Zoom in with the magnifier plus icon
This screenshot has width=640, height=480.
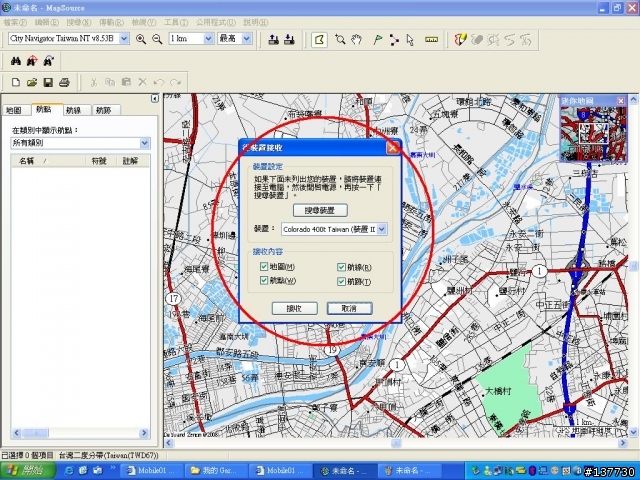[141, 39]
